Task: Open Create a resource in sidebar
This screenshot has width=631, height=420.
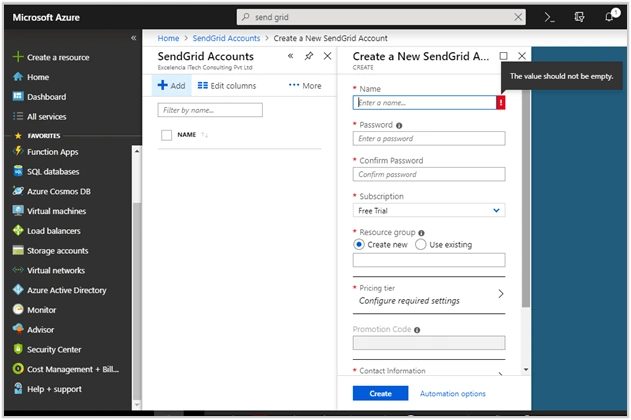Action: point(58,57)
